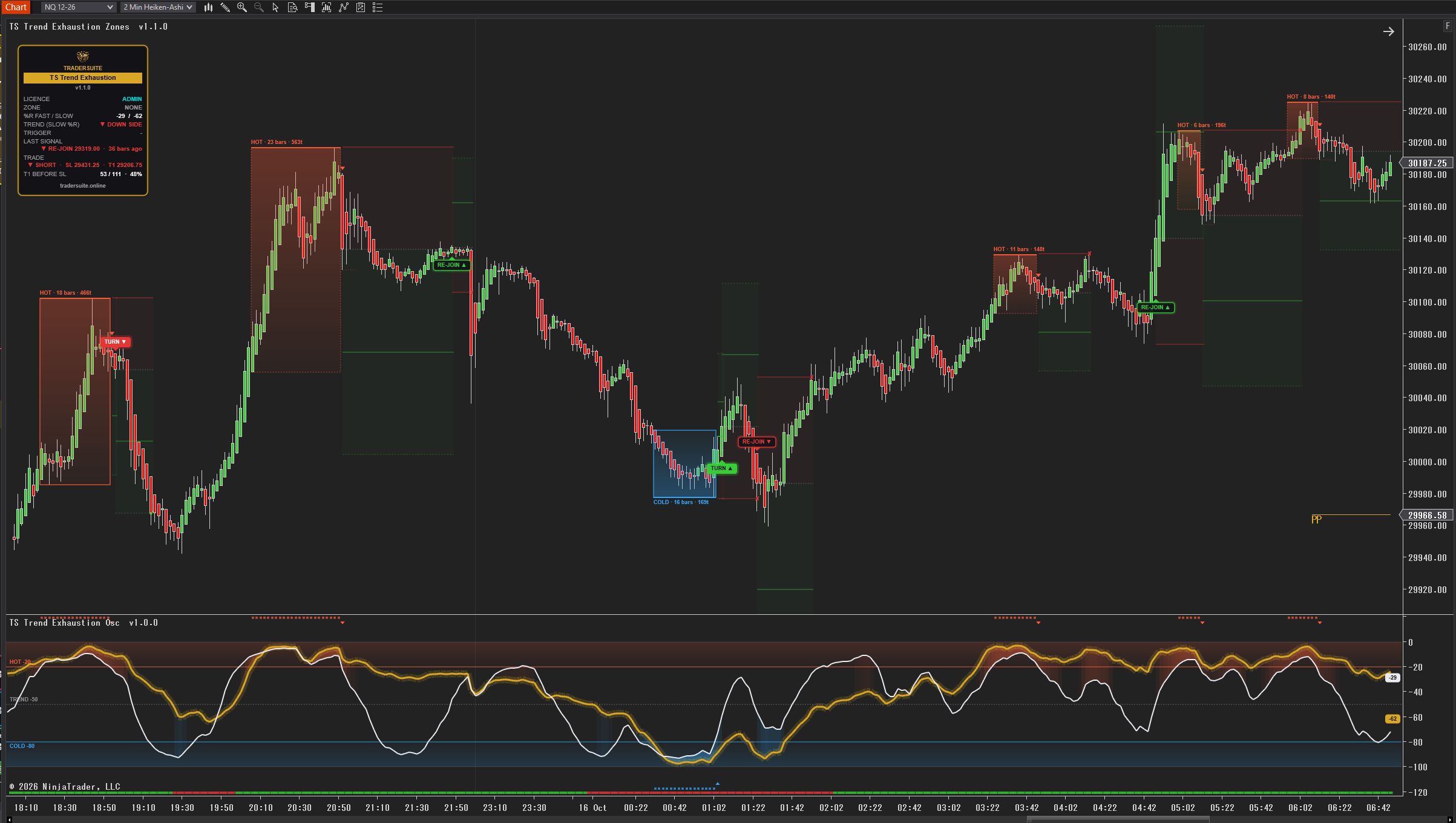Click the tradersuite.online link in panel

(x=83, y=186)
